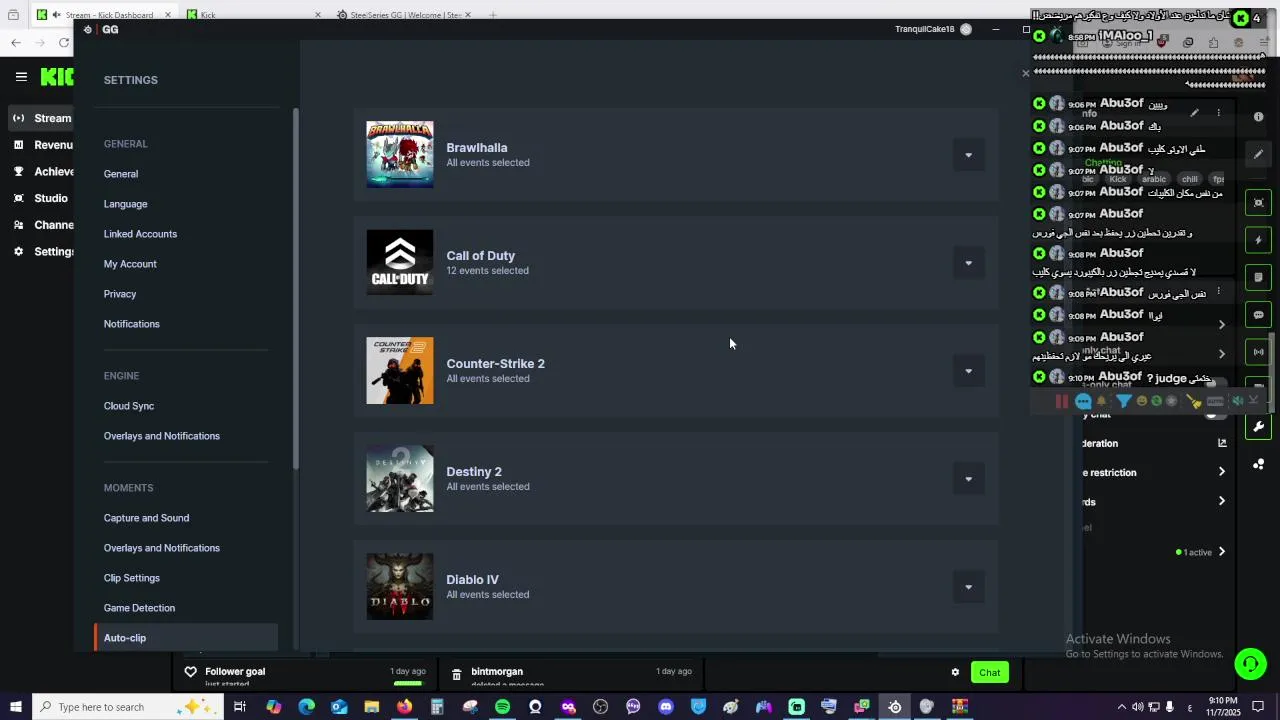Click the wrench tool icon in right rail

(1258, 427)
